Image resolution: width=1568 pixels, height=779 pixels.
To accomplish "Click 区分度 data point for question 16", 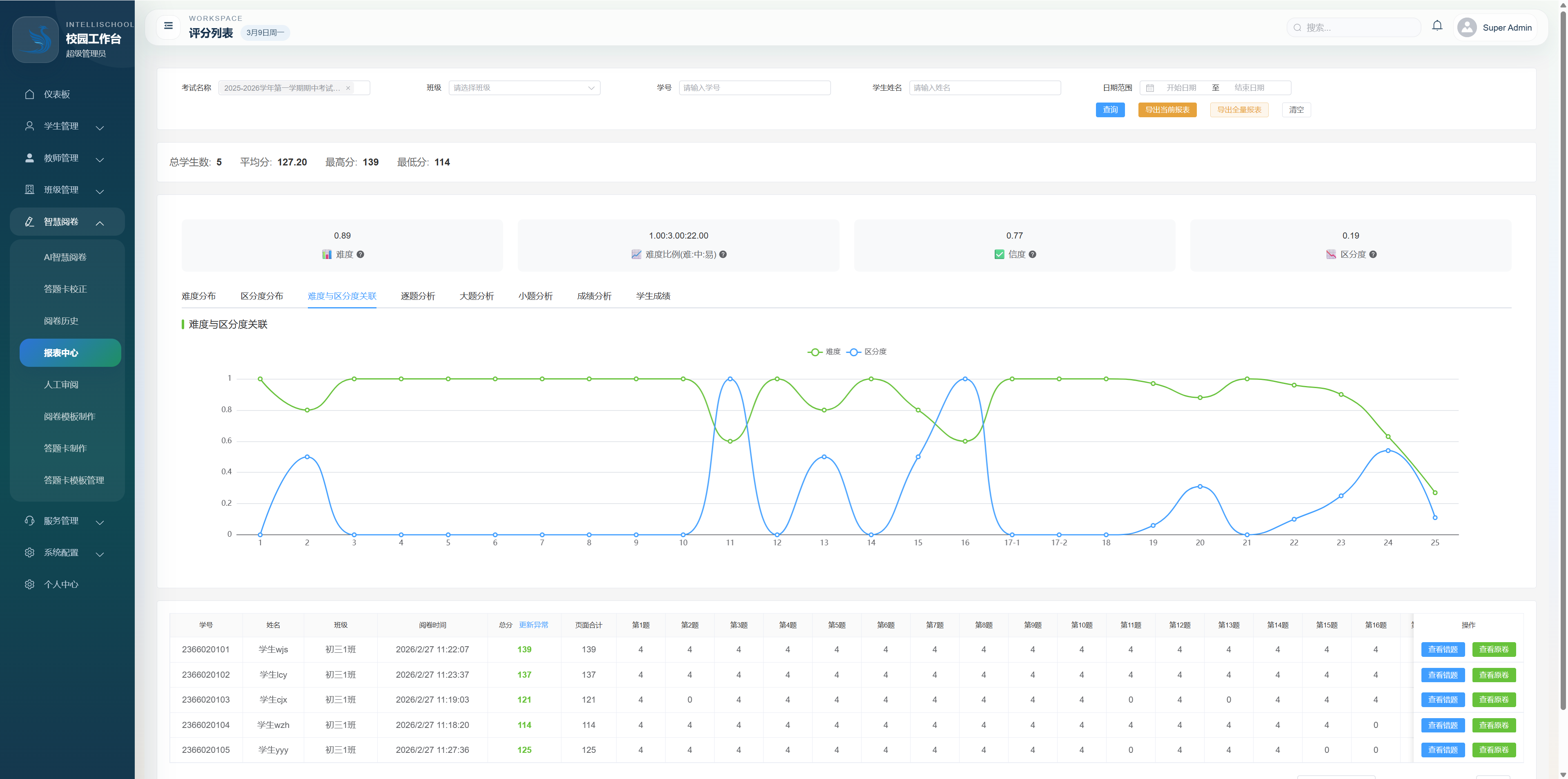I will tap(965, 379).
